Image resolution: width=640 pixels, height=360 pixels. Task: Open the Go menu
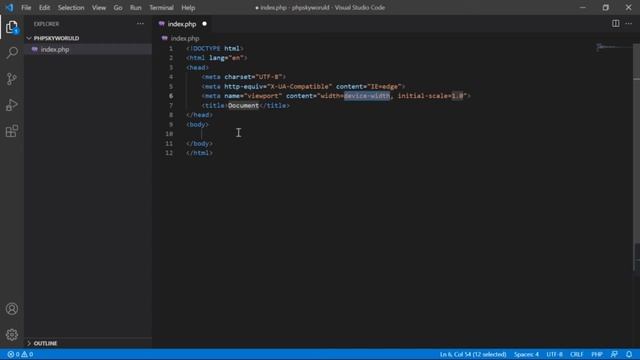(118, 7)
